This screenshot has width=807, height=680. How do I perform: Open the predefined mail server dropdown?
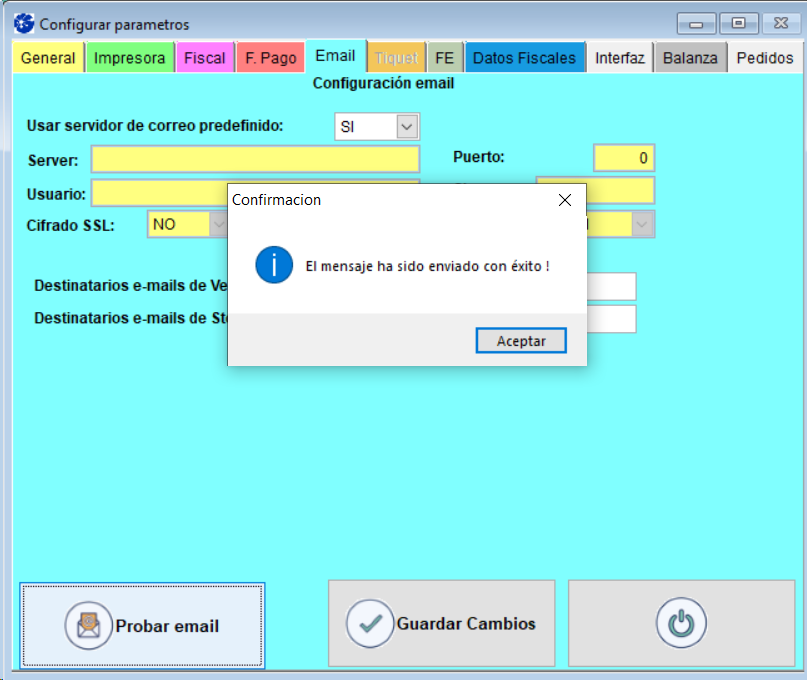(x=406, y=127)
